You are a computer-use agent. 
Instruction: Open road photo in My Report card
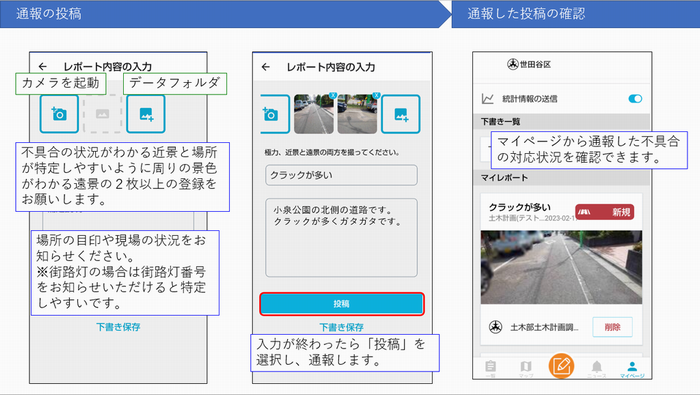(x=561, y=267)
